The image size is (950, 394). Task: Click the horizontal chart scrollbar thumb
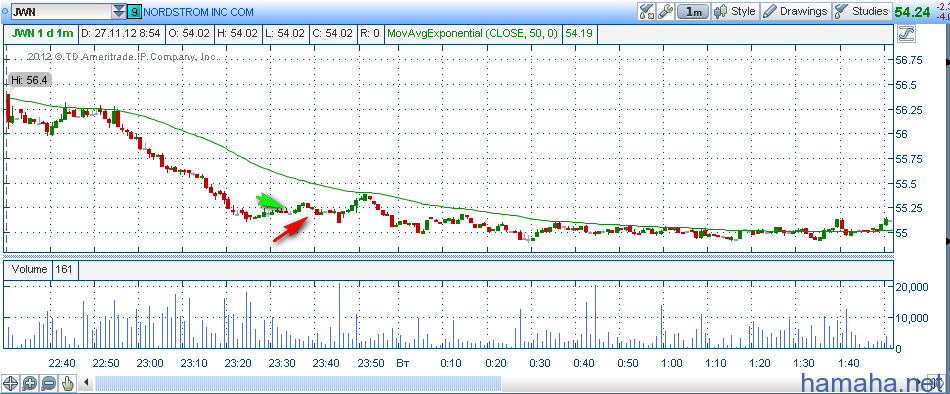pos(298,383)
